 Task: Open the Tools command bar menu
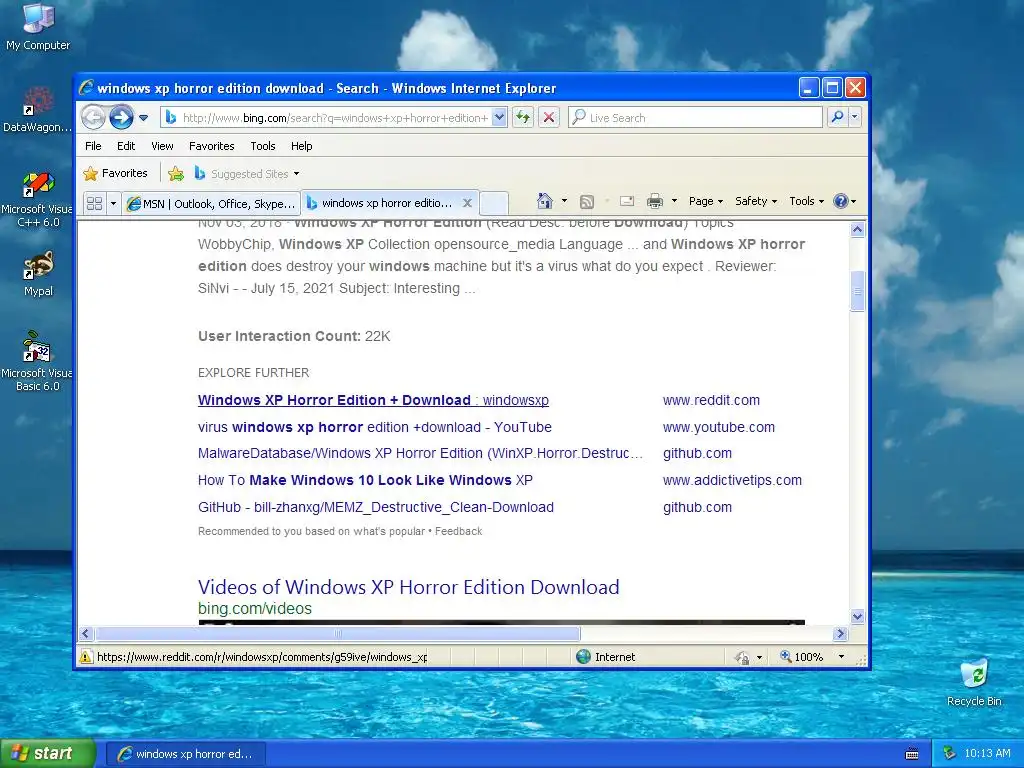[807, 201]
